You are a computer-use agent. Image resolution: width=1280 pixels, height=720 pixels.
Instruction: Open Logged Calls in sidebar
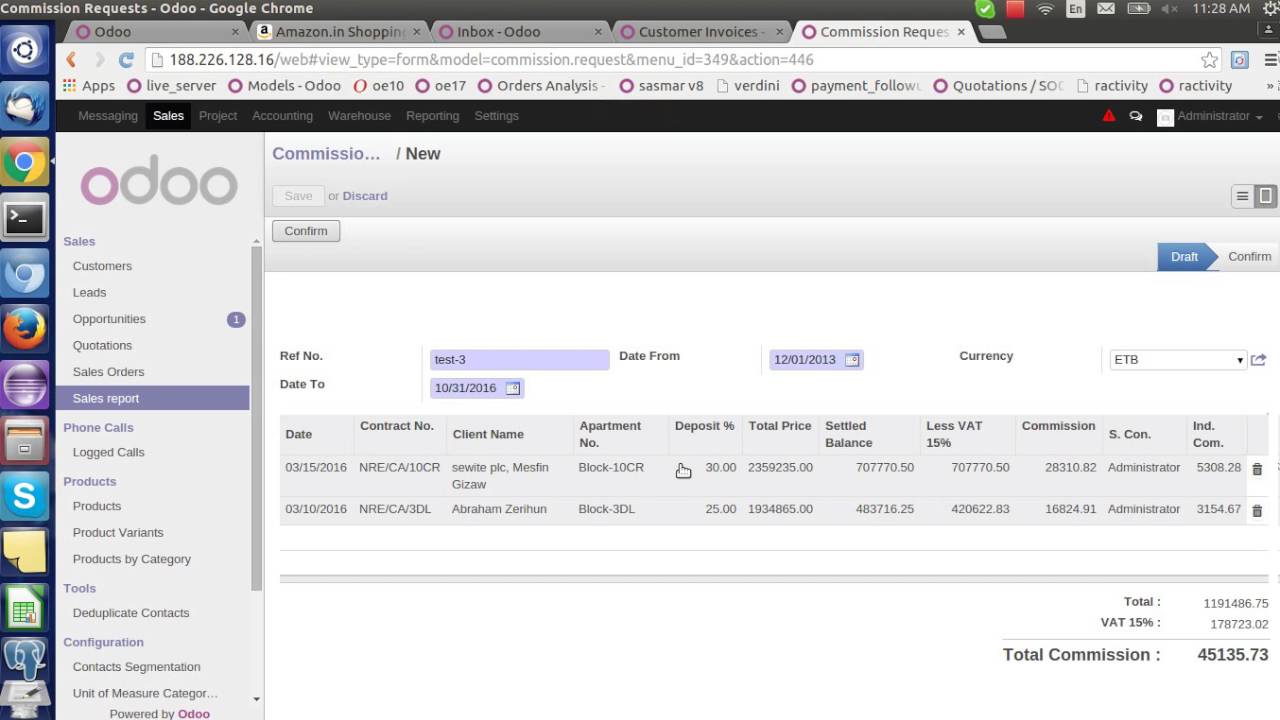(x=108, y=452)
